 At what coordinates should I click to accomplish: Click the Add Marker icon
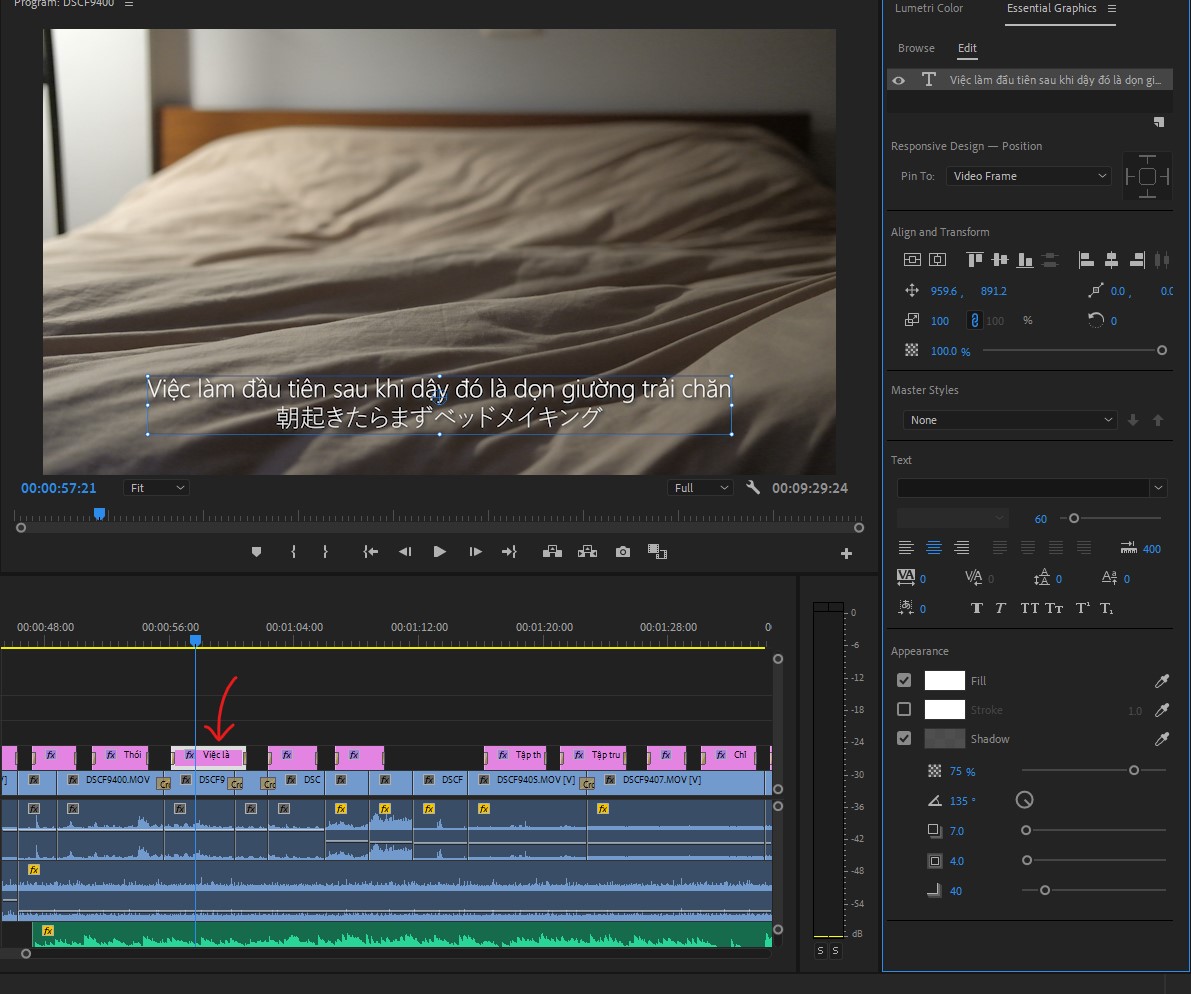coord(256,551)
